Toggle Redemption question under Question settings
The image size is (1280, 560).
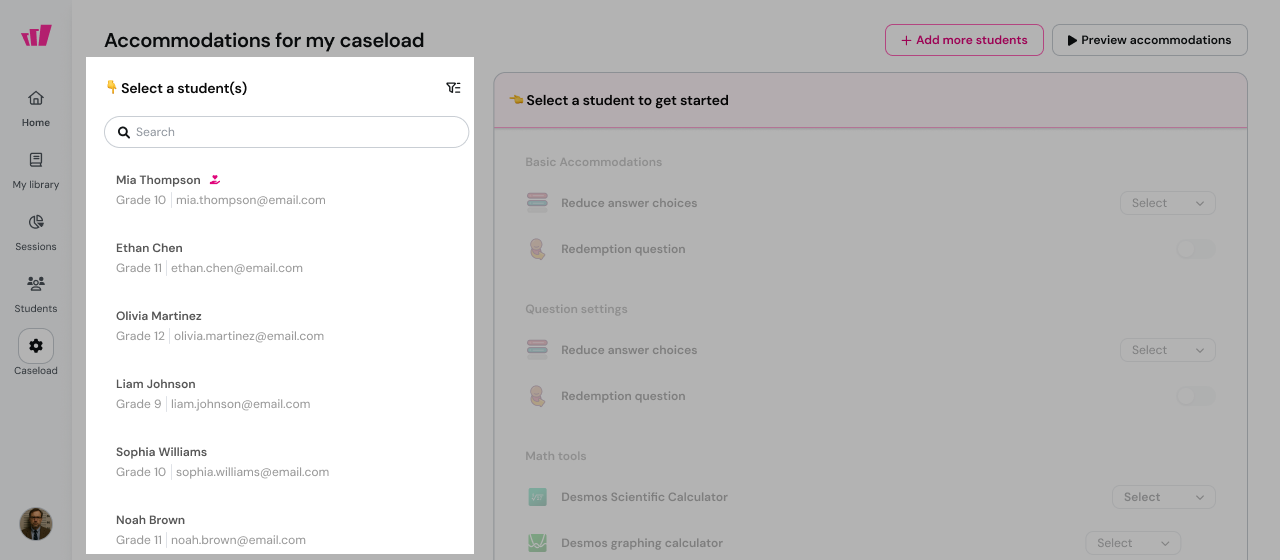click(1196, 396)
